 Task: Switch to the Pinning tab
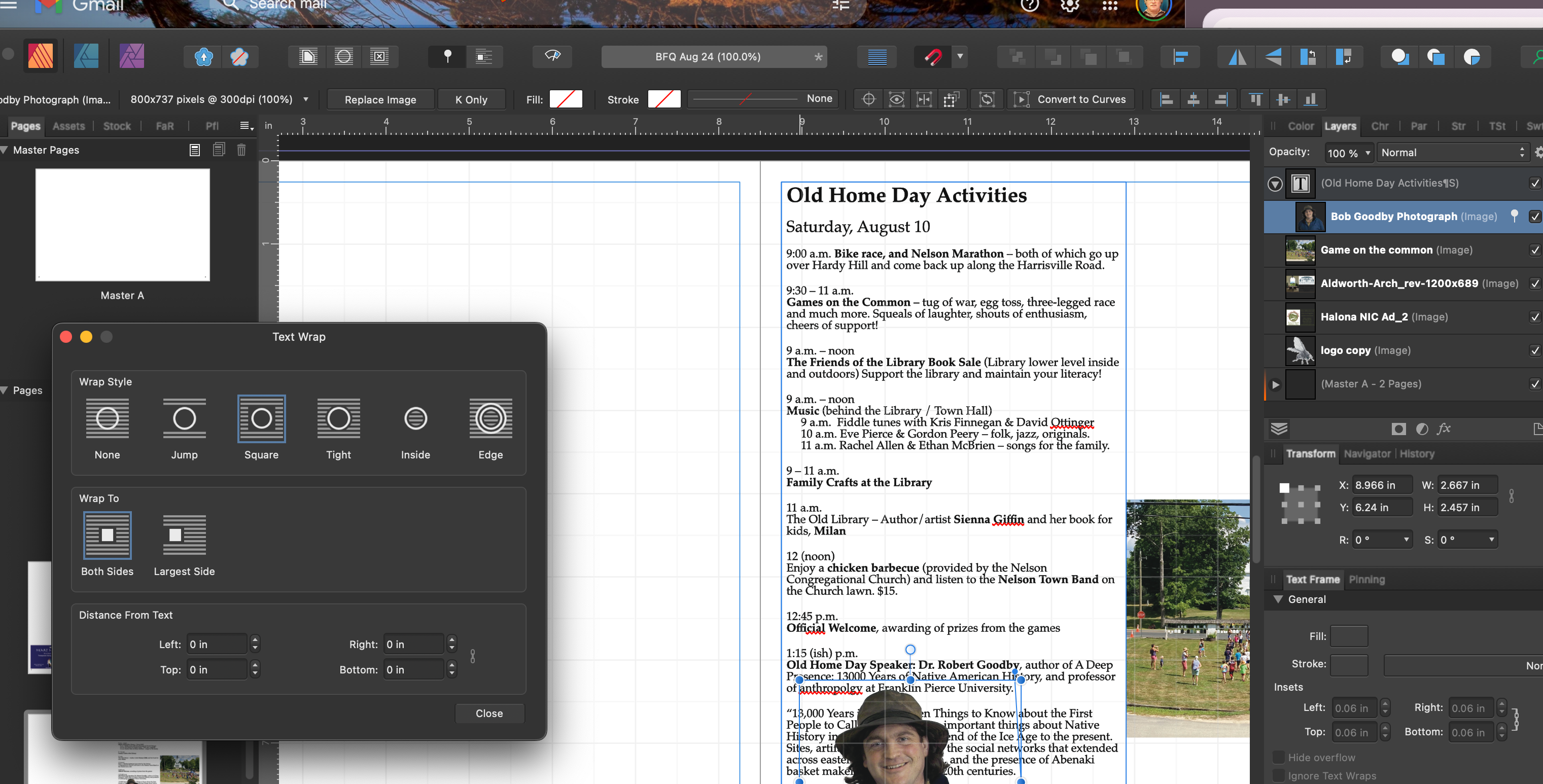click(x=1367, y=579)
